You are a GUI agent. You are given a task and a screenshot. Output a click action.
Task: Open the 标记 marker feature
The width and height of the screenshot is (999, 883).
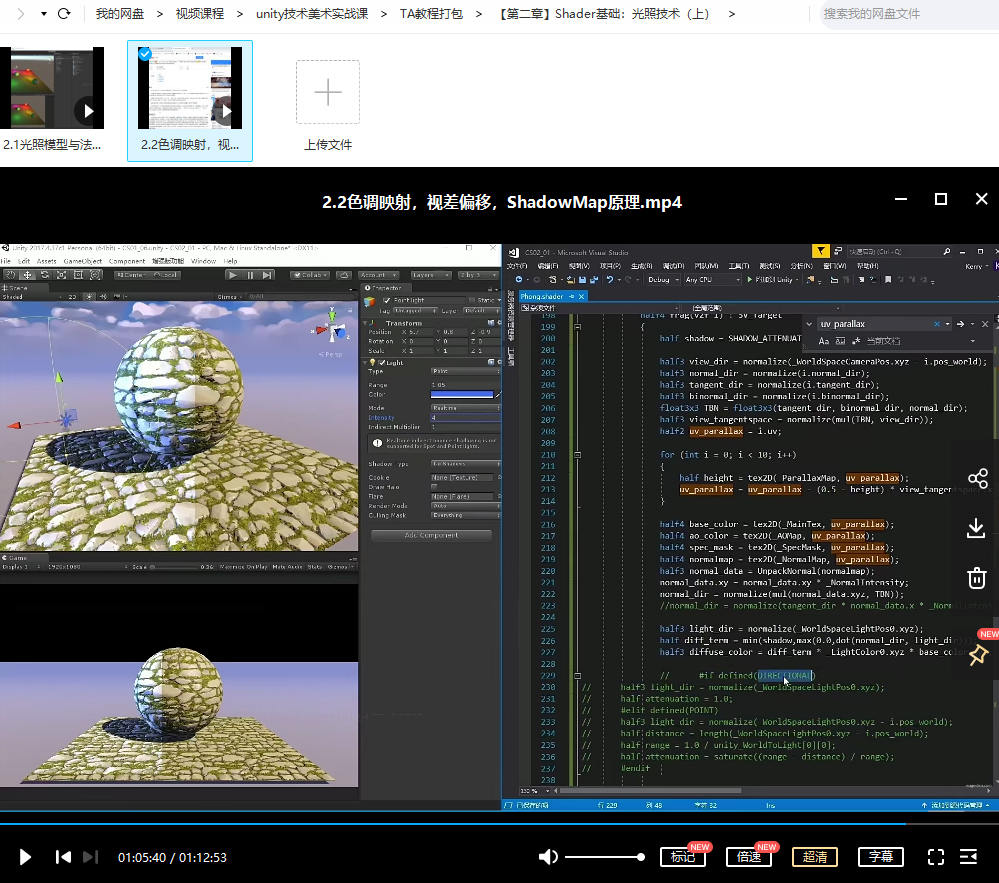682,857
